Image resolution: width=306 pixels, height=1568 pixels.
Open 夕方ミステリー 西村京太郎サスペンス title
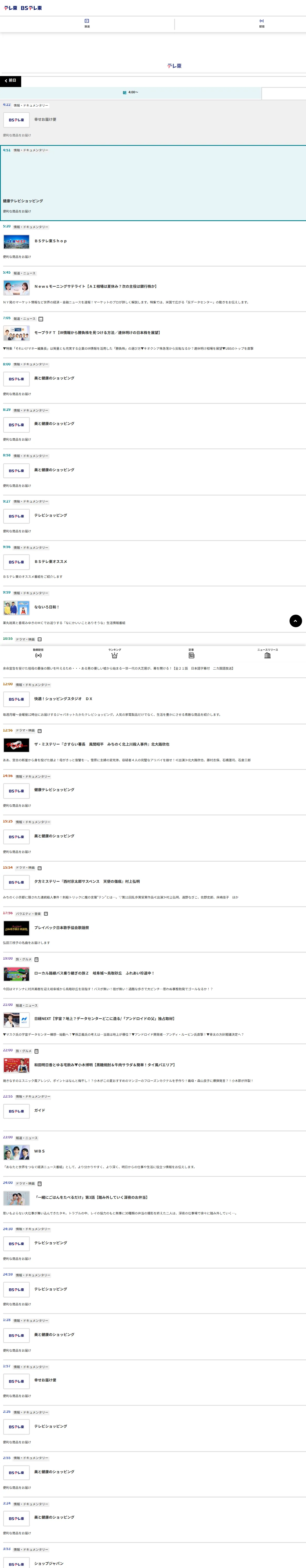tap(87, 881)
